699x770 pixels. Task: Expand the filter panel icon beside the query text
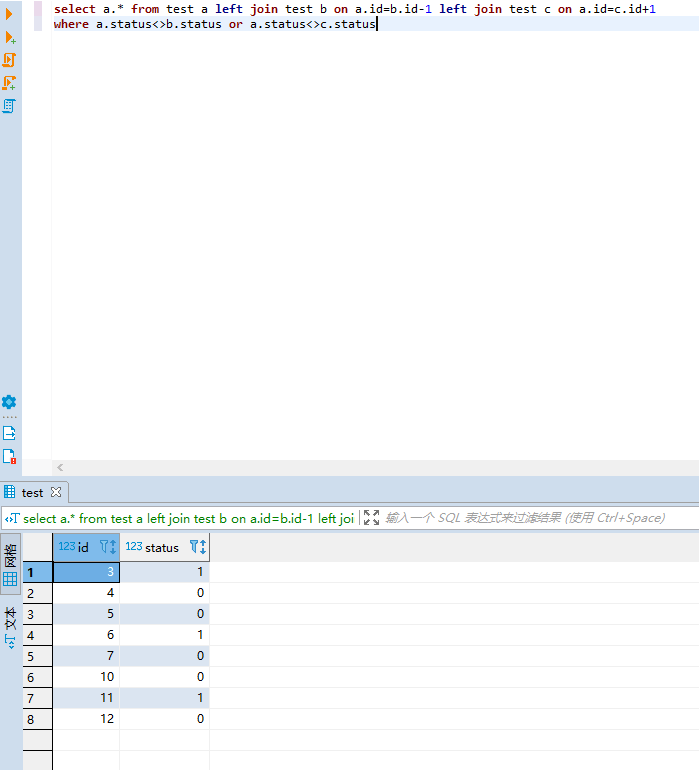[x=372, y=518]
